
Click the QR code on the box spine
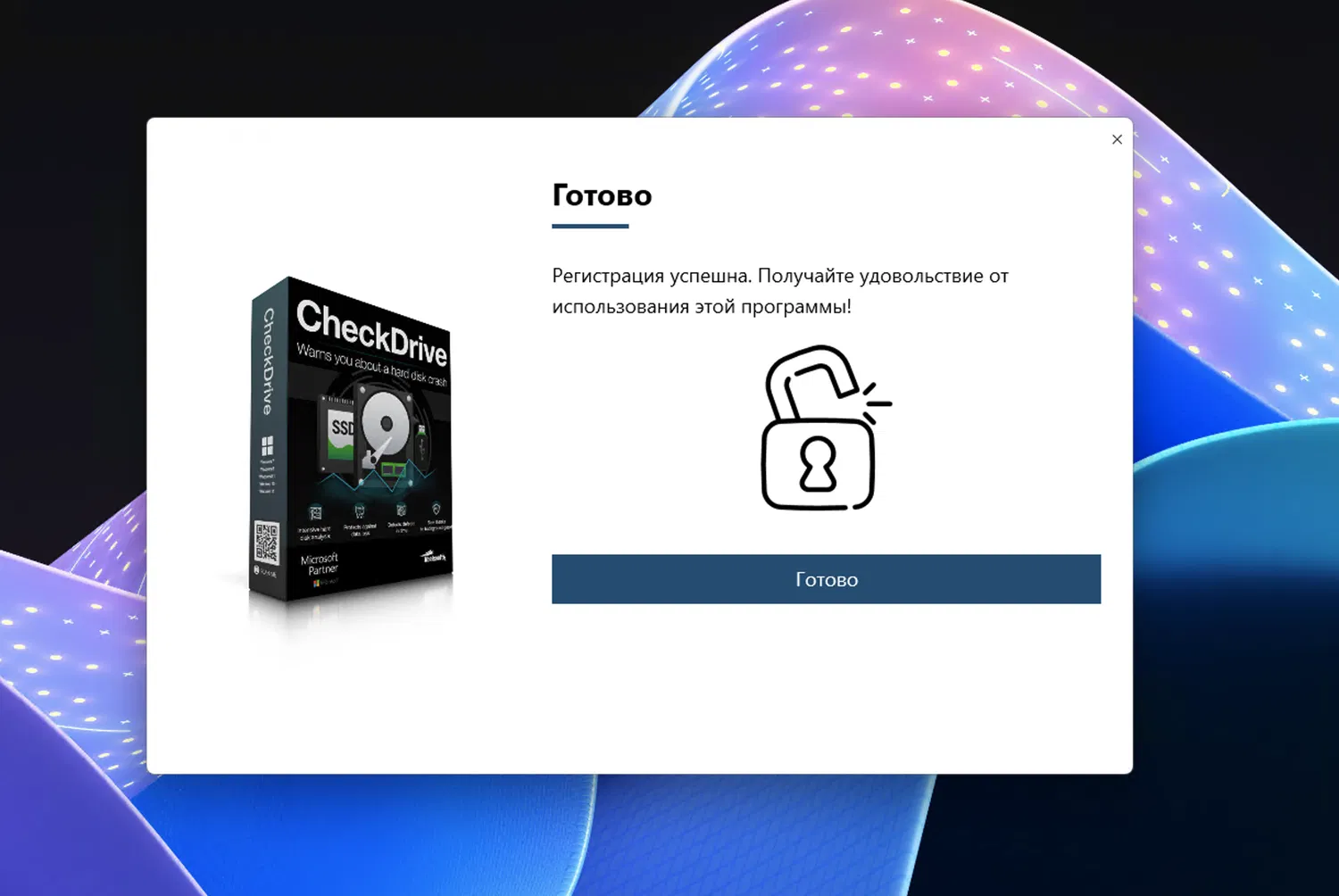click(266, 543)
